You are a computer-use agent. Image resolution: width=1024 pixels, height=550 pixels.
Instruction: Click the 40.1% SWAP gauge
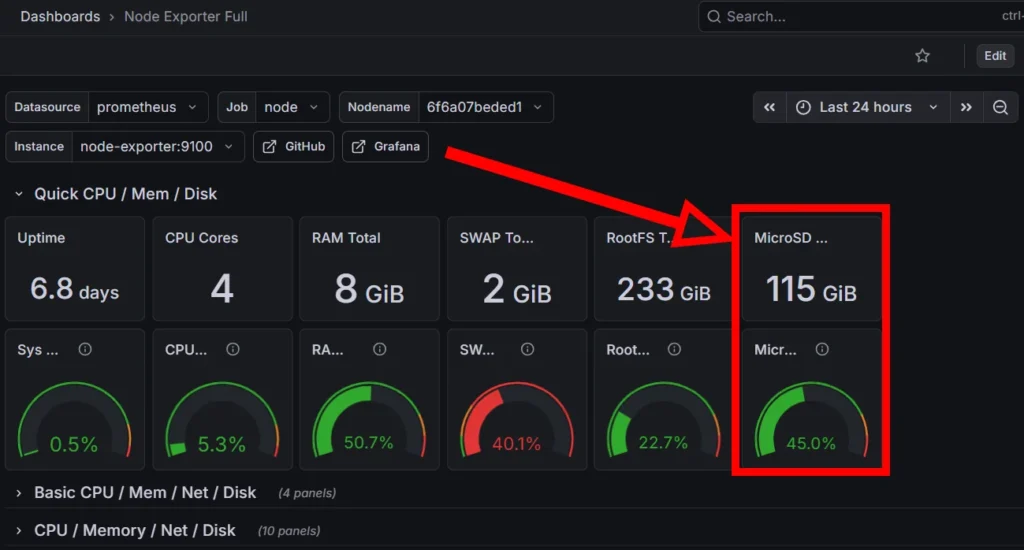click(517, 420)
